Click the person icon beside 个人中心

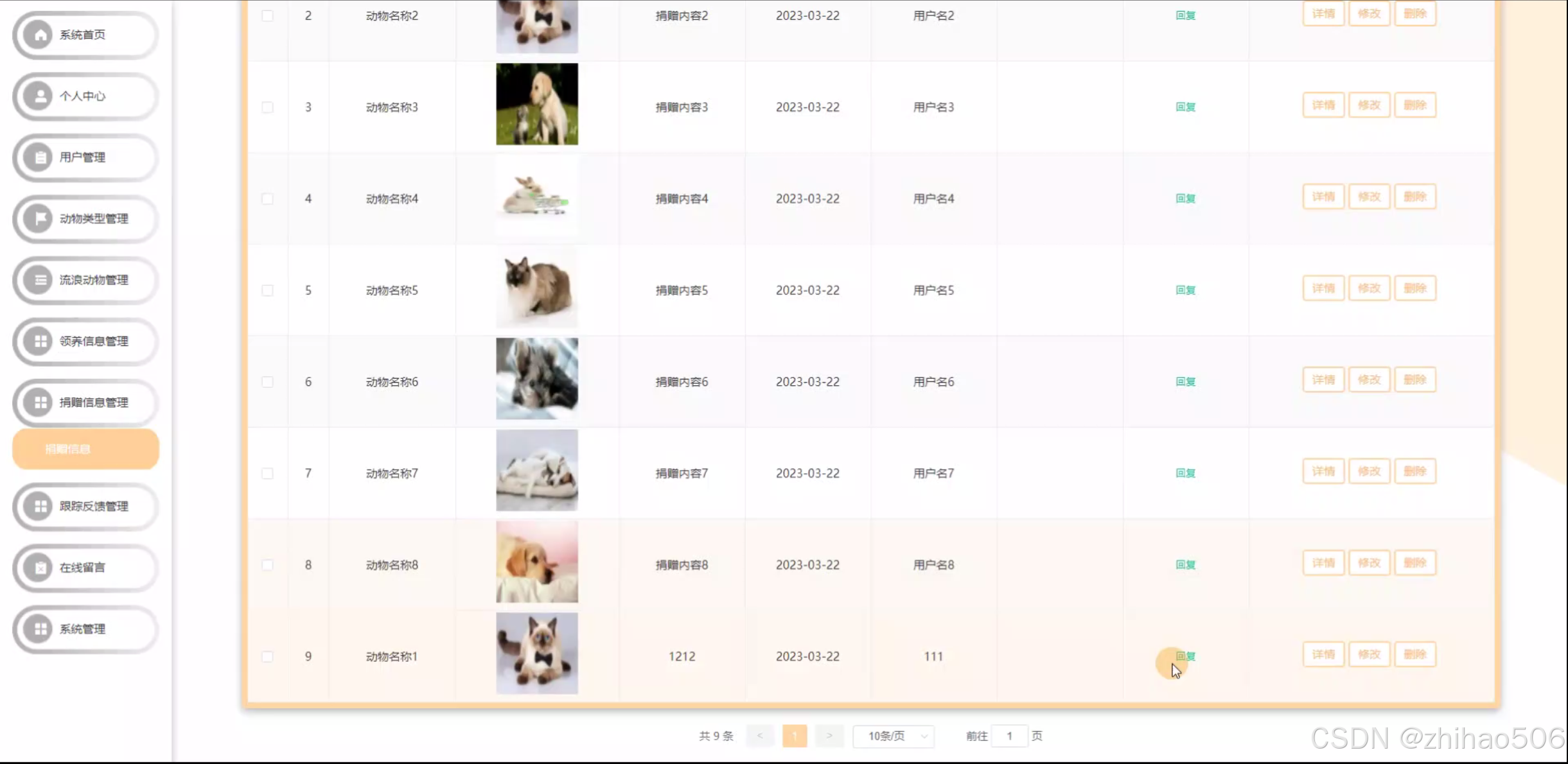pos(40,96)
